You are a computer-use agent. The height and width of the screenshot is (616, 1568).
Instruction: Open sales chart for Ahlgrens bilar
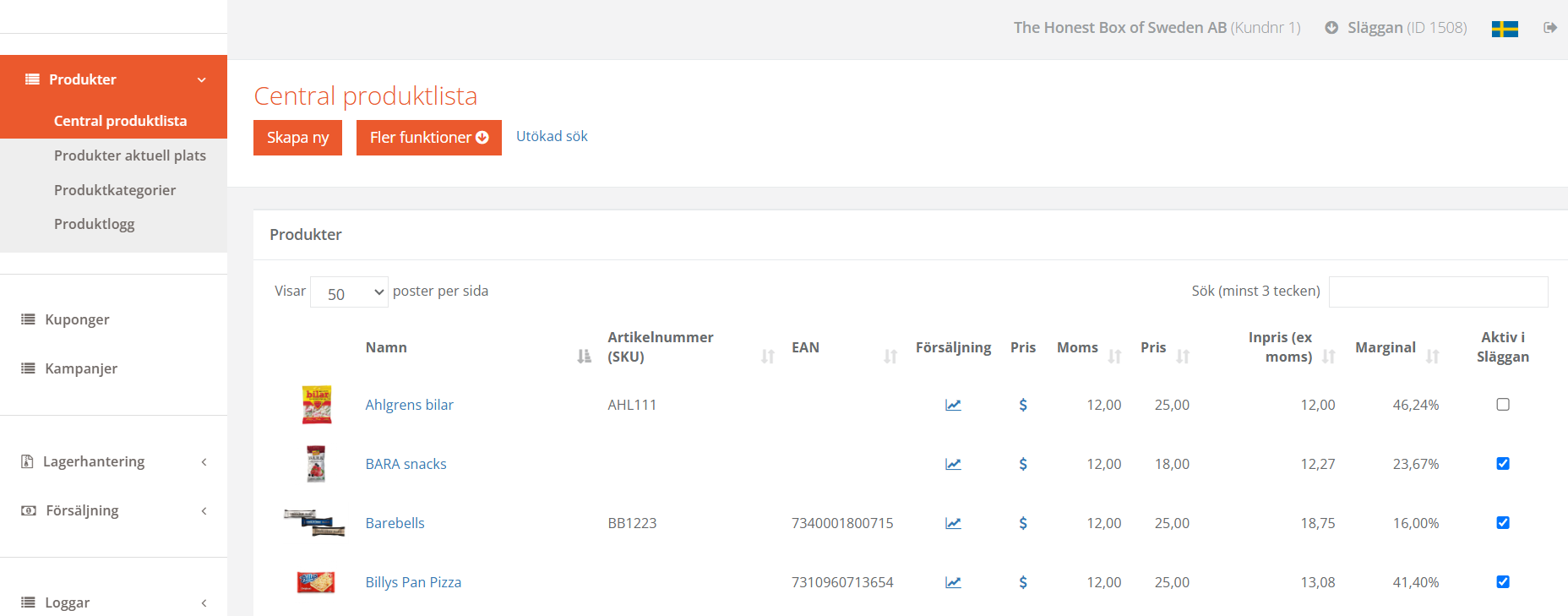click(953, 405)
